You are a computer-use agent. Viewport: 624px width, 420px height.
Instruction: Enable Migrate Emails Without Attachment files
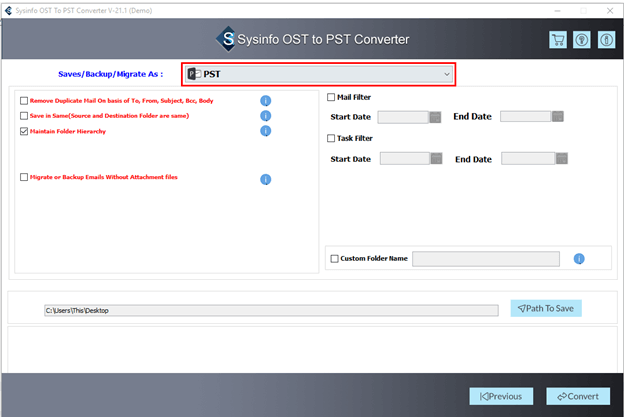pyautogui.click(x=24, y=177)
